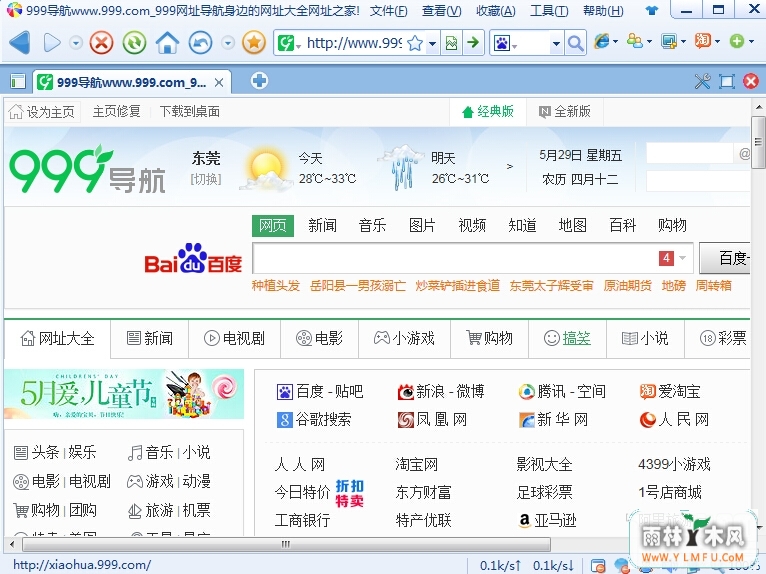
Task: Expand the weather forecast right arrow
Action: pyautogui.click(x=510, y=167)
